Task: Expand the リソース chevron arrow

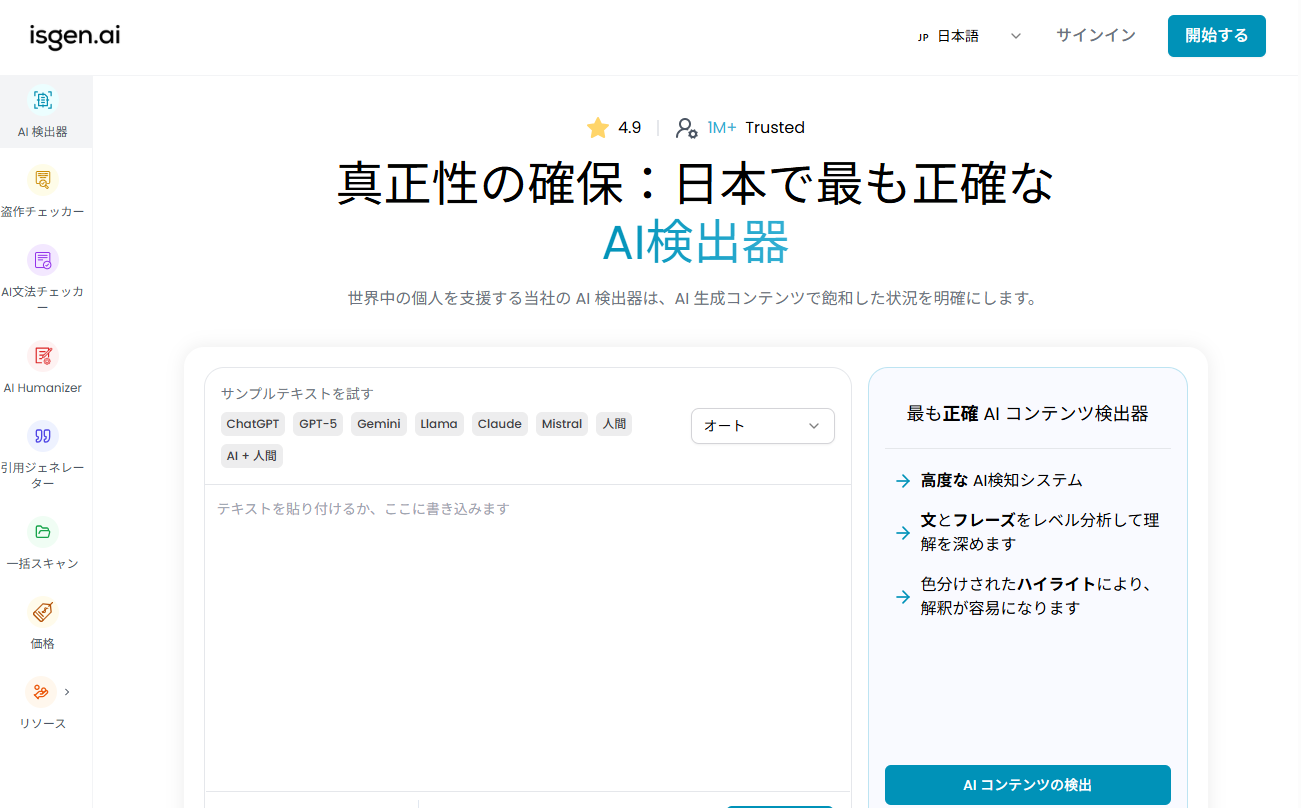Action: point(67,691)
